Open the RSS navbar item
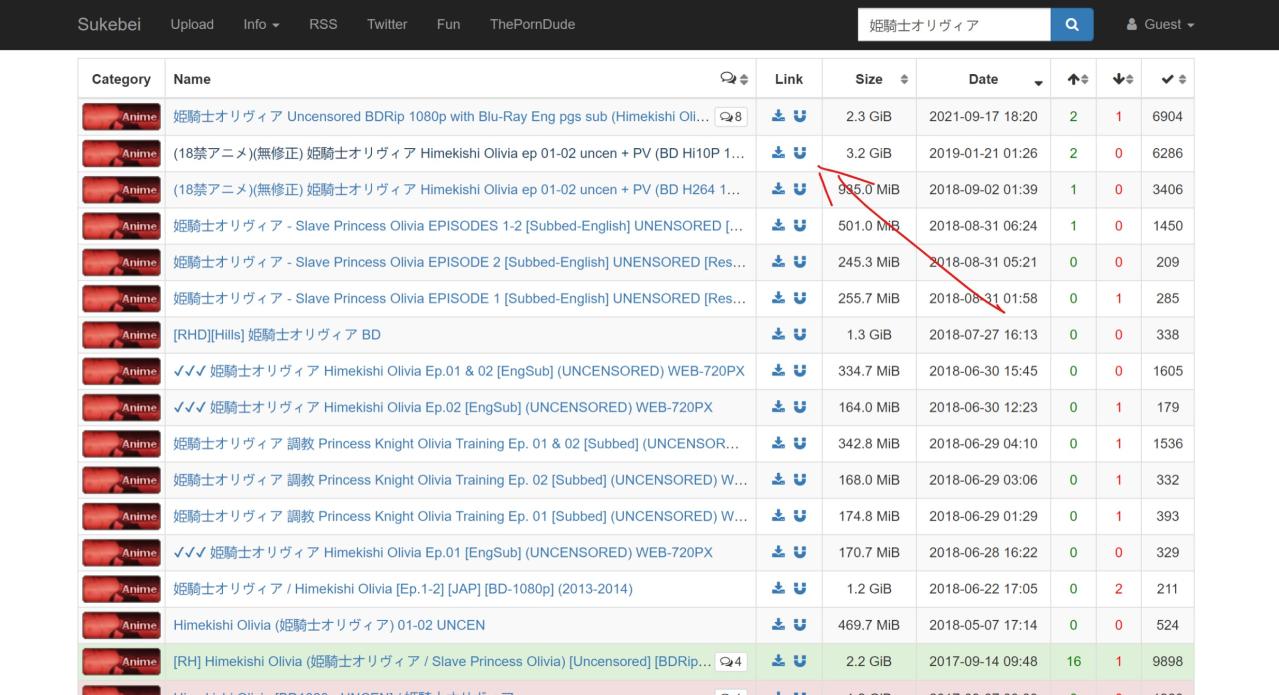This screenshot has width=1279, height=695. pos(323,25)
